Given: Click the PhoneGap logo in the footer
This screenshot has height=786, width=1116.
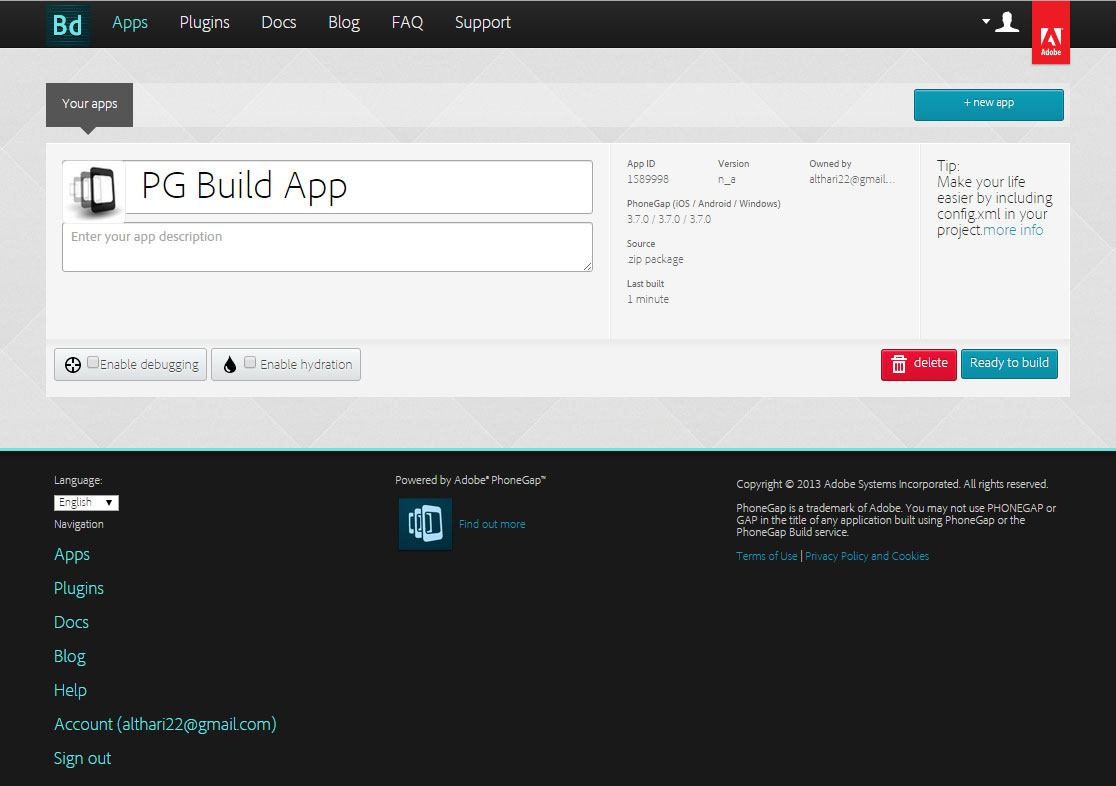Looking at the screenshot, I should click(425, 524).
